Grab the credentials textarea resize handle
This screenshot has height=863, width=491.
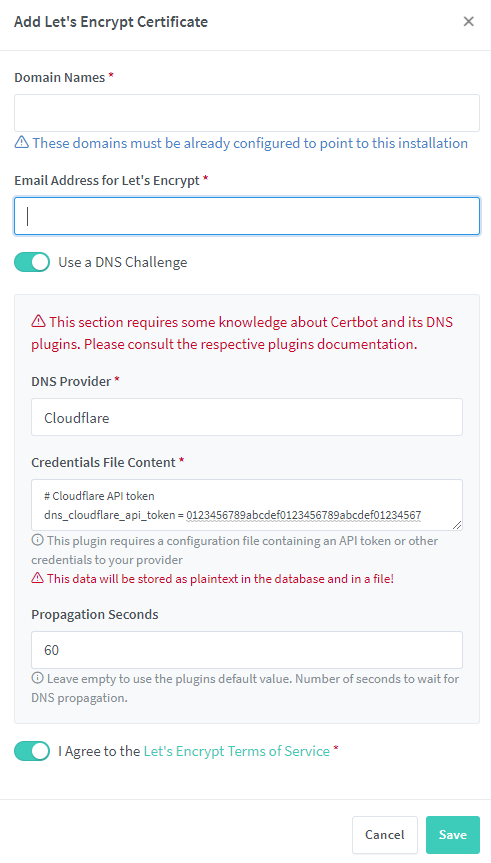(457, 525)
